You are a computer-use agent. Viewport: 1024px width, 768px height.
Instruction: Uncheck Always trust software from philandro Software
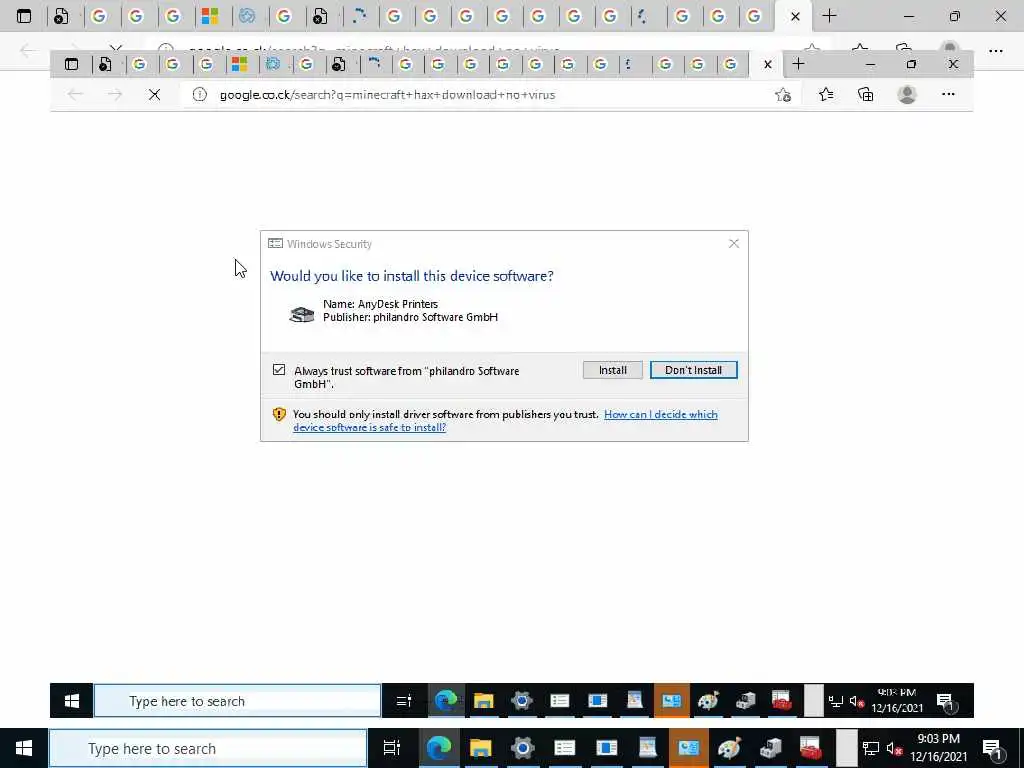pyautogui.click(x=279, y=370)
